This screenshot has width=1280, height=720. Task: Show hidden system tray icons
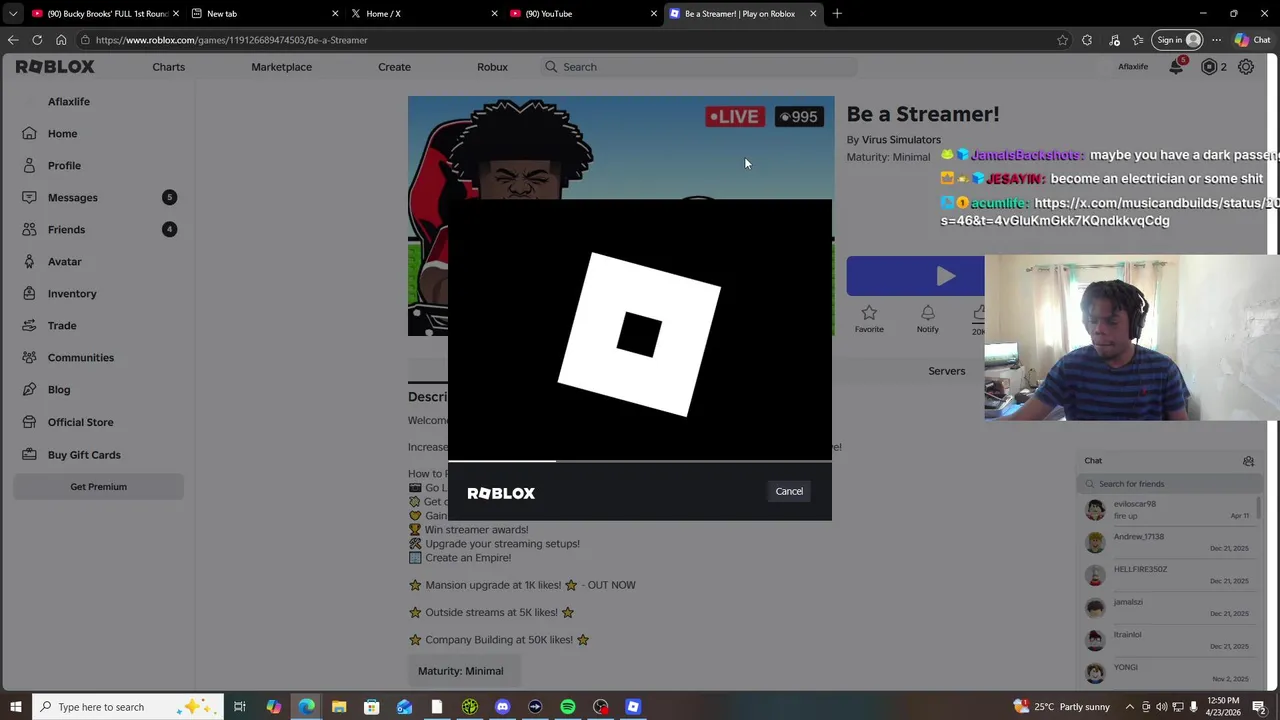coord(1130,707)
